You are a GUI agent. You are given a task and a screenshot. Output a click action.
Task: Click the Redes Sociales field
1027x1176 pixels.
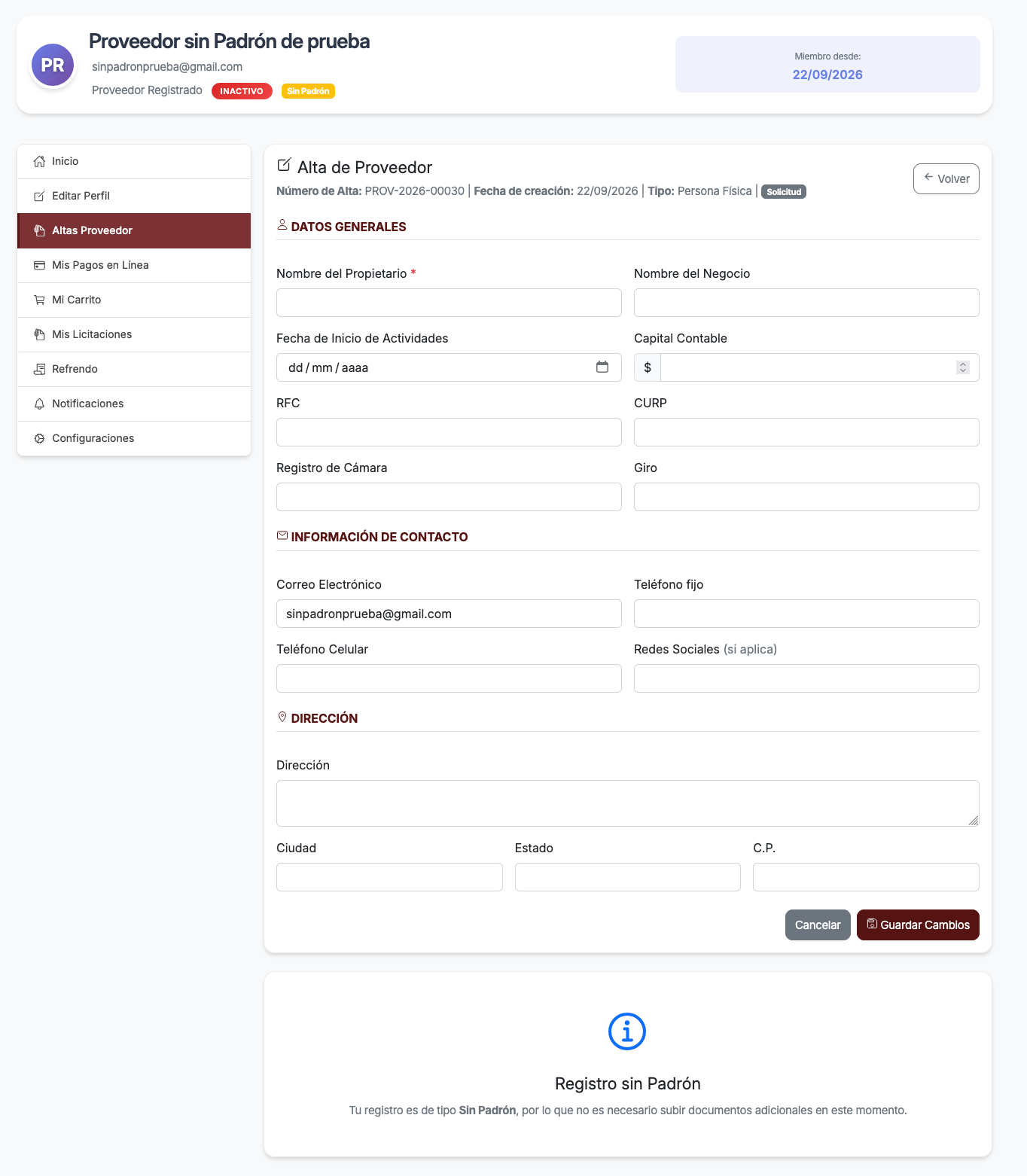806,678
